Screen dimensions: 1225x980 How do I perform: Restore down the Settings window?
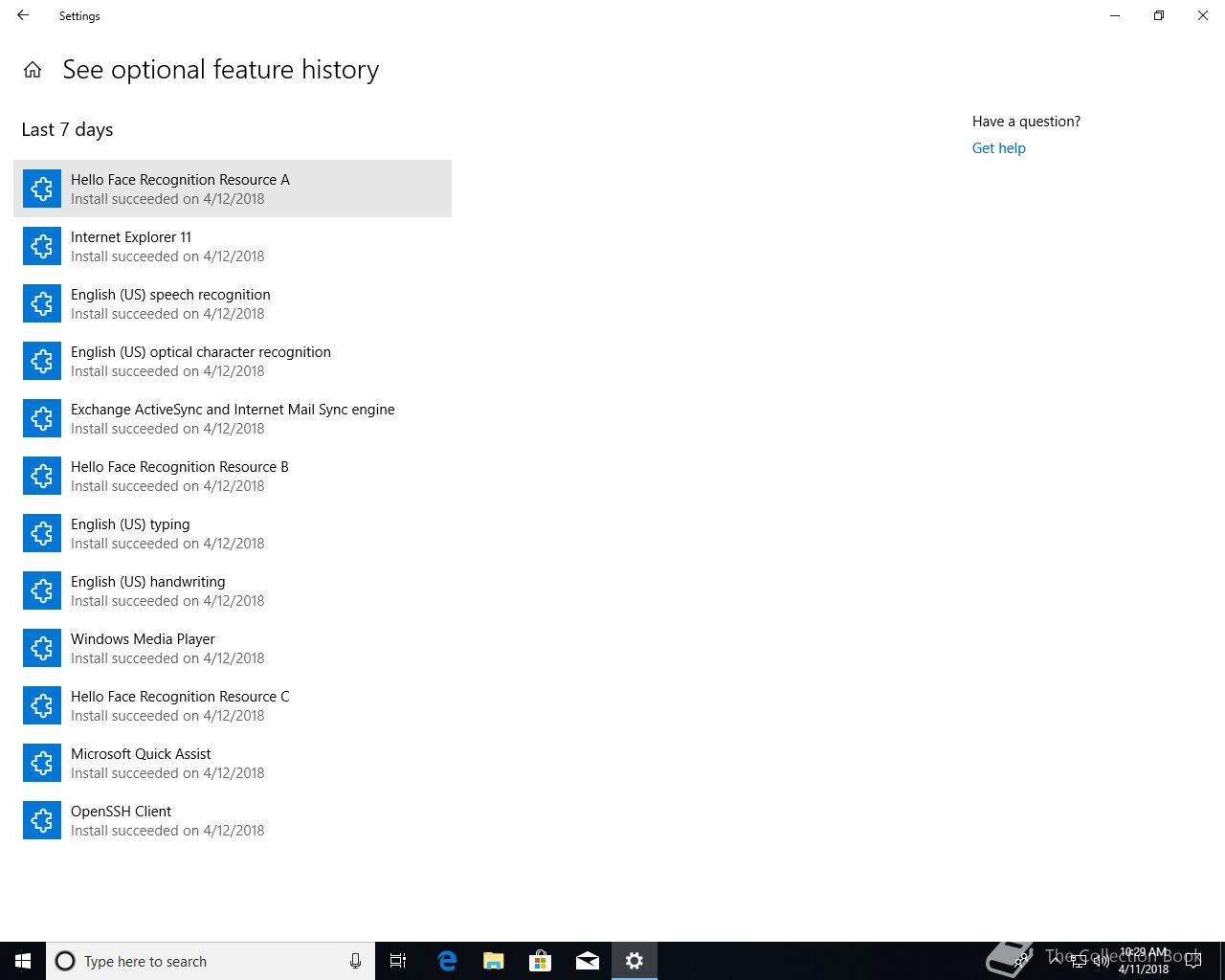[x=1159, y=15]
